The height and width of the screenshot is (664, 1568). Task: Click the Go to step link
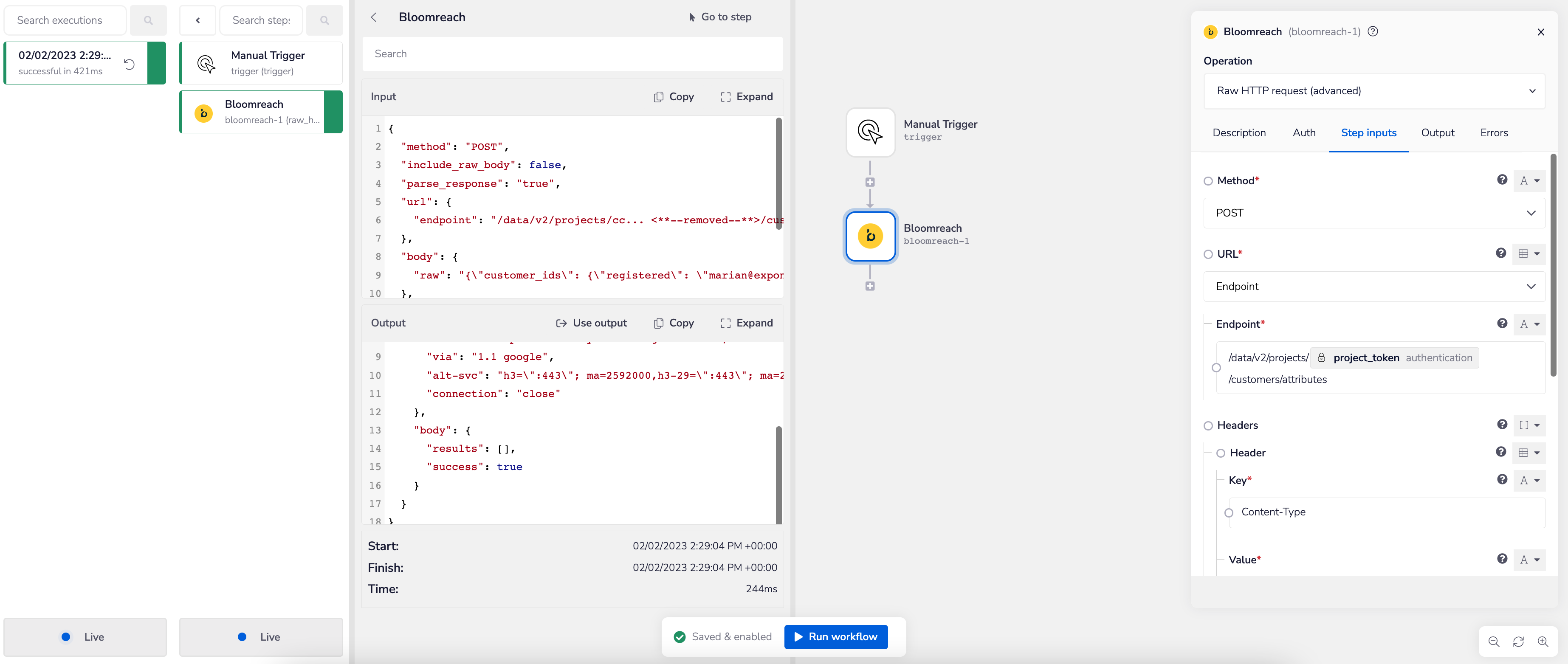[x=720, y=17]
